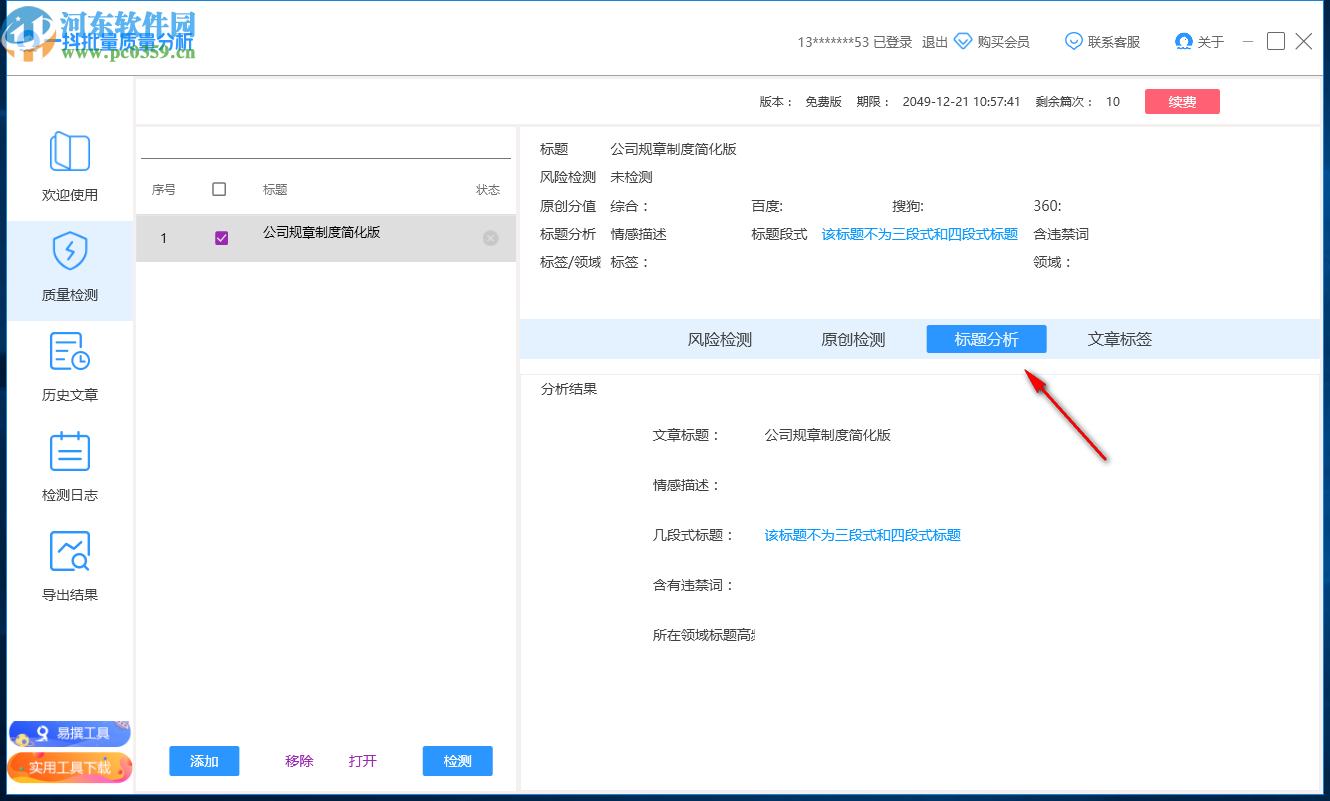The height and width of the screenshot is (801, 1330).
Task: Select the 质量检测 quality detection icon
Action: tap(69, 266)
